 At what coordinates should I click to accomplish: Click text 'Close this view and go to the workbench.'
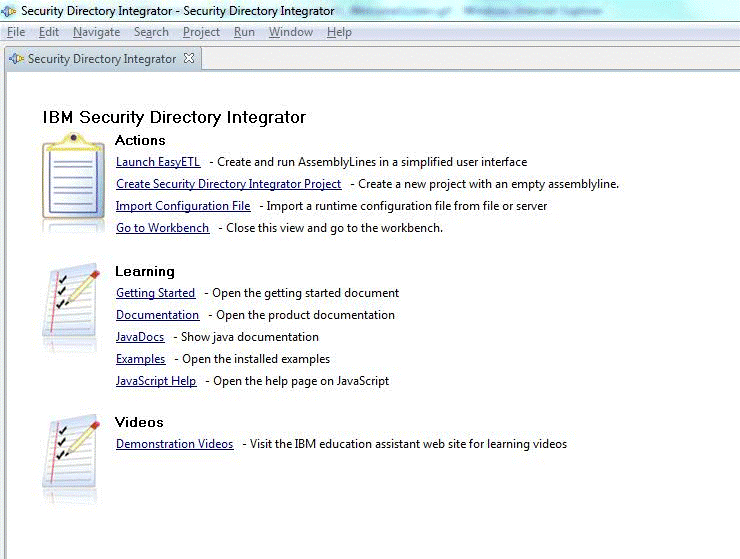(335, 228)
